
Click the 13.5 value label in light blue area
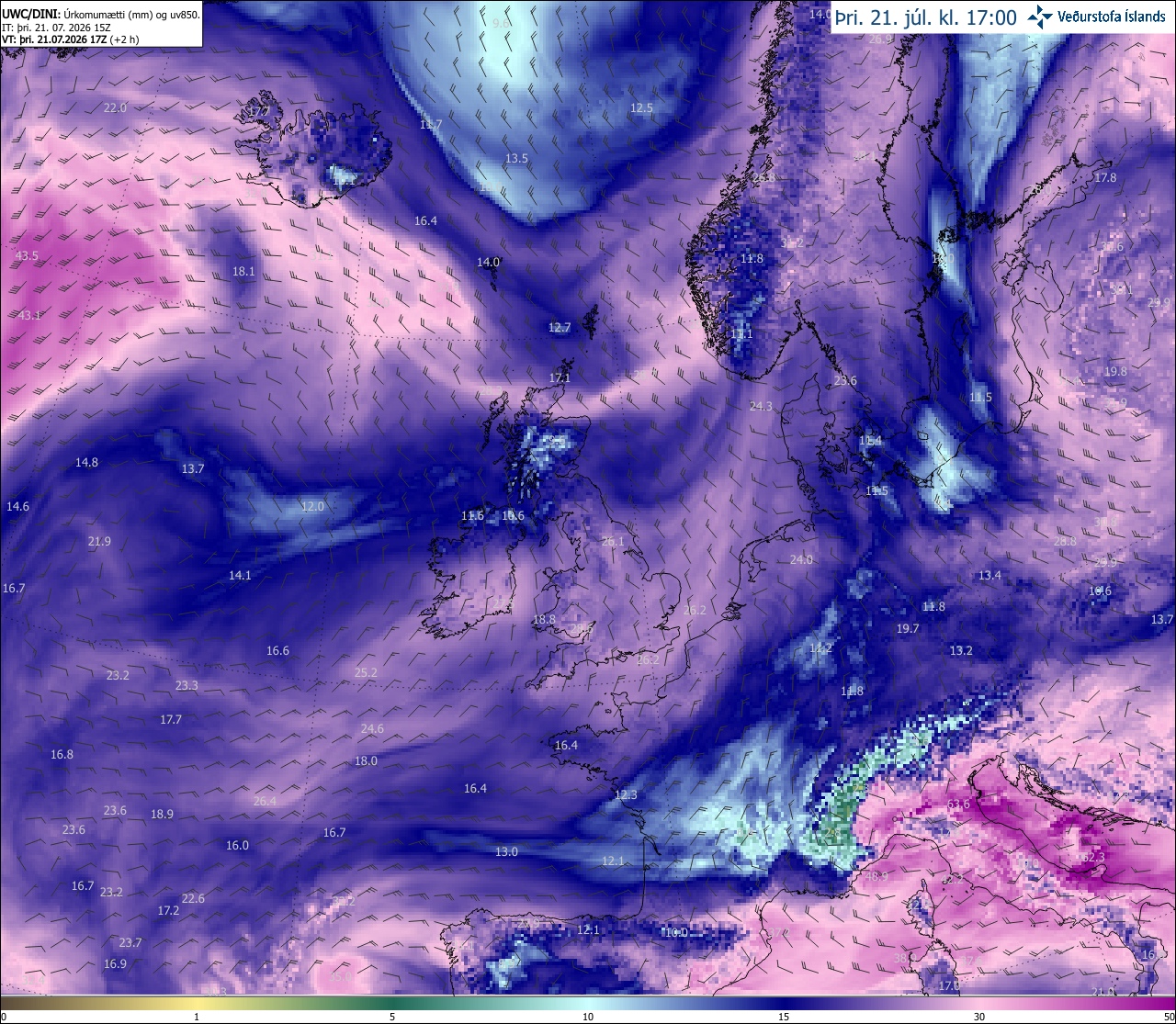coord(517,158)
